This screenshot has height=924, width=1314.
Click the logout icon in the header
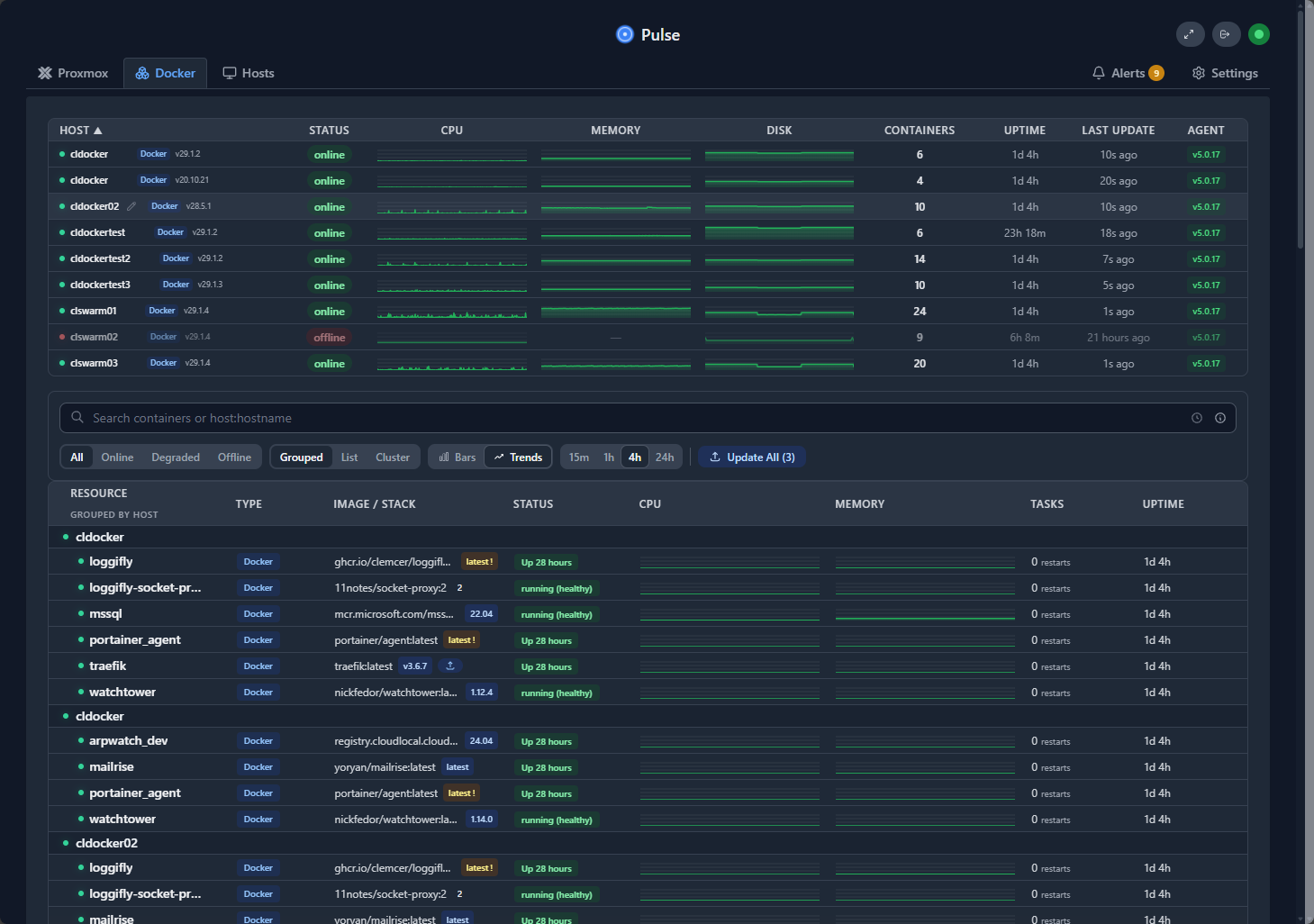pyautogui.click(x=1226, y=34)
